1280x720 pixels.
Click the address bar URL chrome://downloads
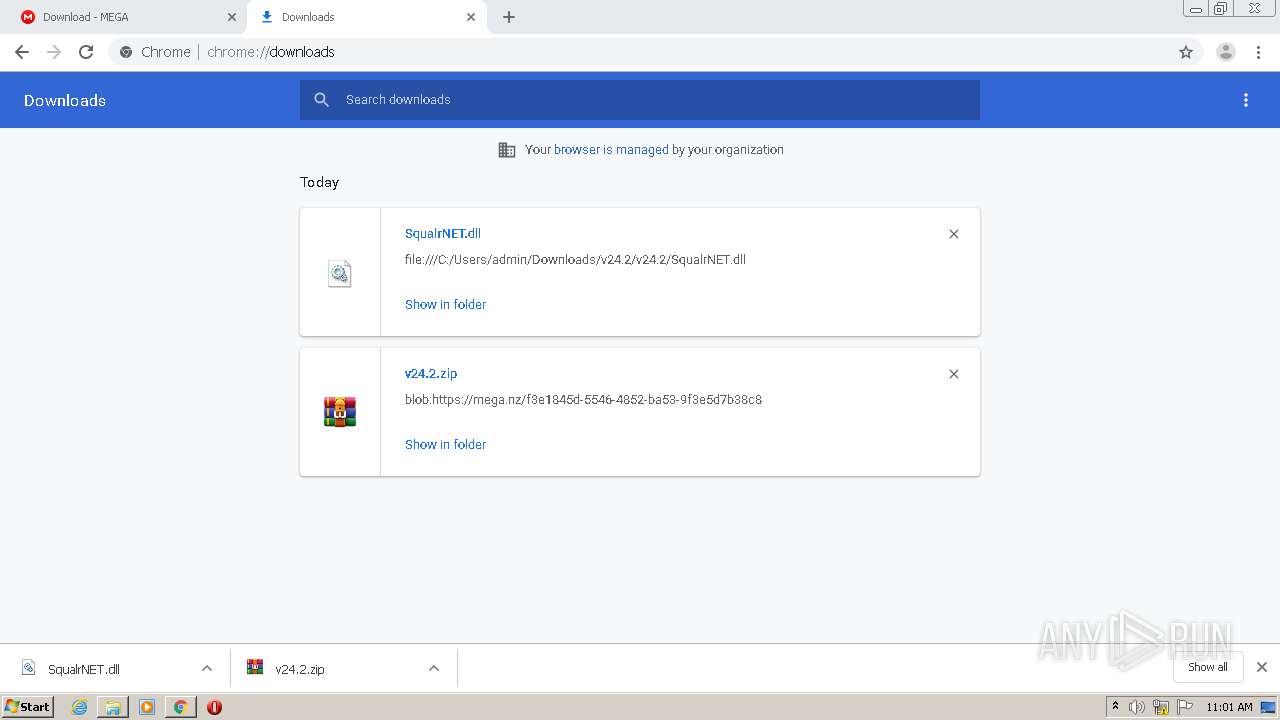pyautogui.click(x=271, y=52)
